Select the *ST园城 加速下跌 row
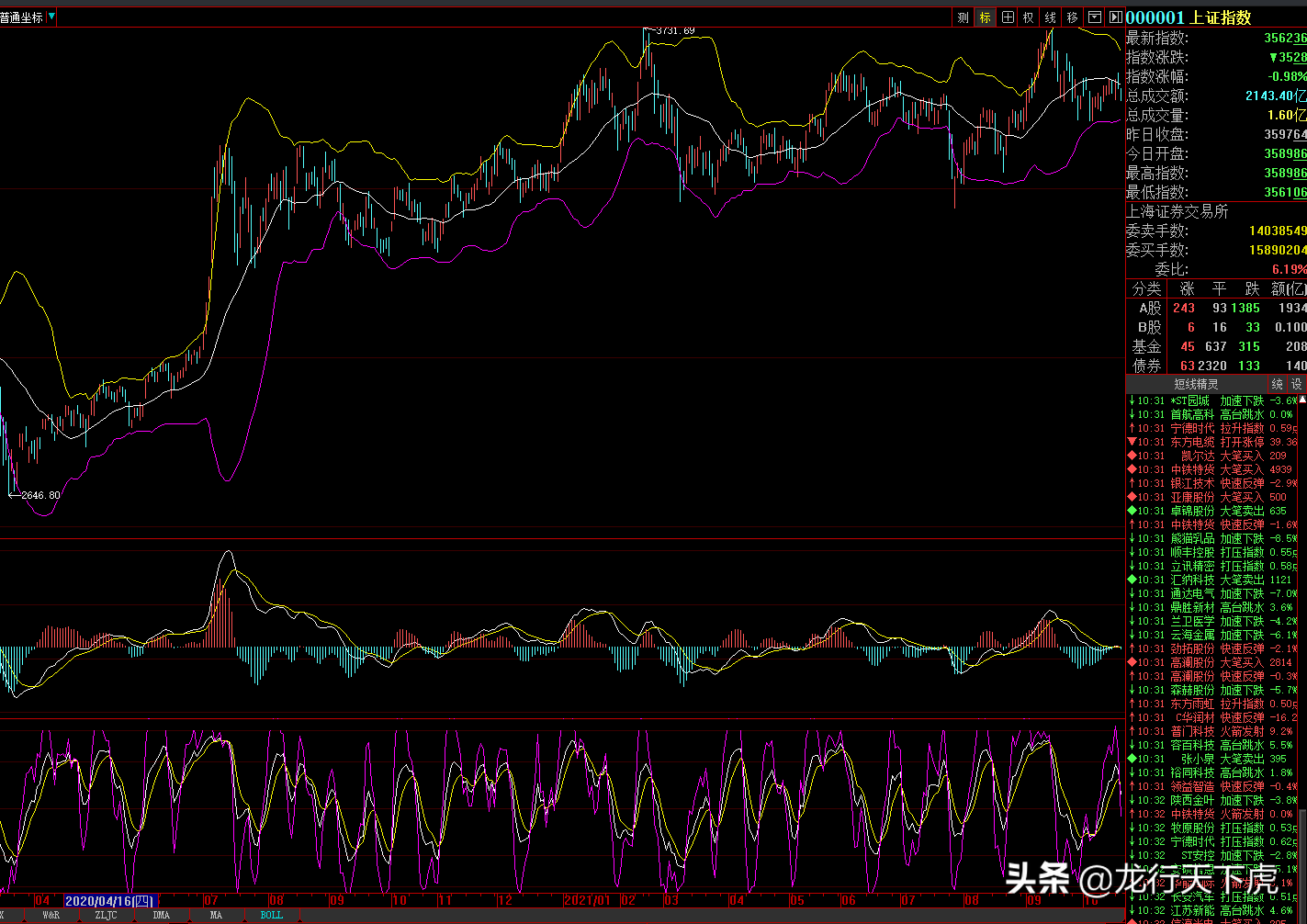 click(1211, 401)
